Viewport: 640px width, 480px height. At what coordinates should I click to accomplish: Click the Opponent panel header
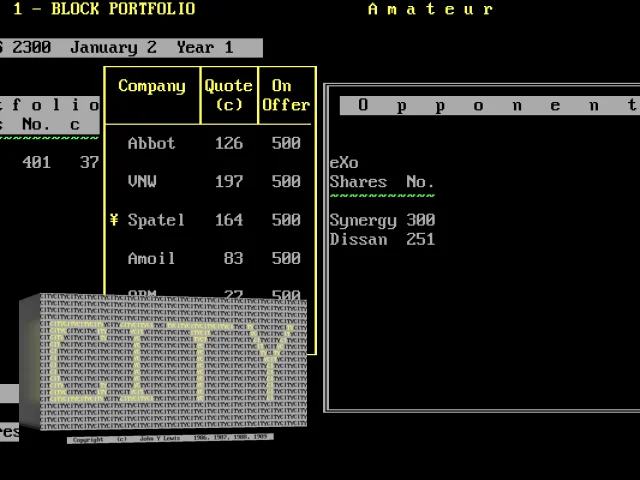point(490,106)
